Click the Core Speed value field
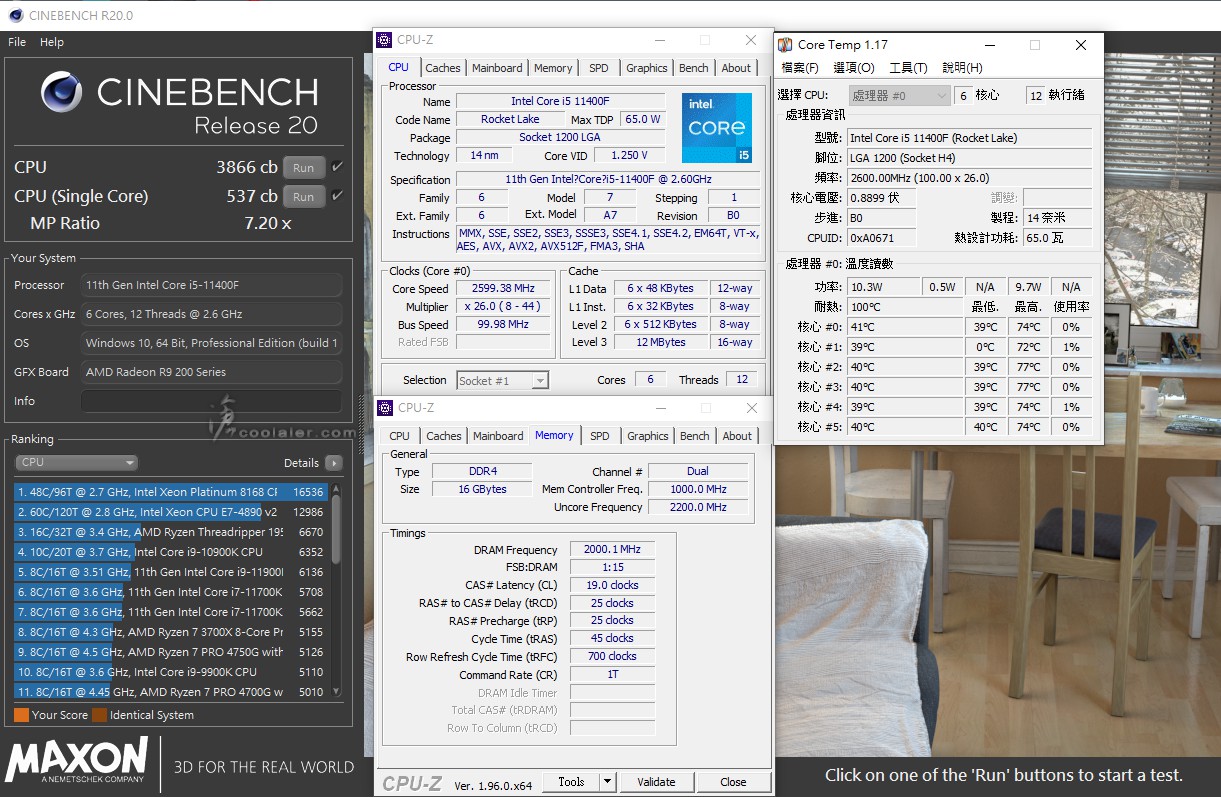This screenshot has width=1221, height=797. click(503, 288)
